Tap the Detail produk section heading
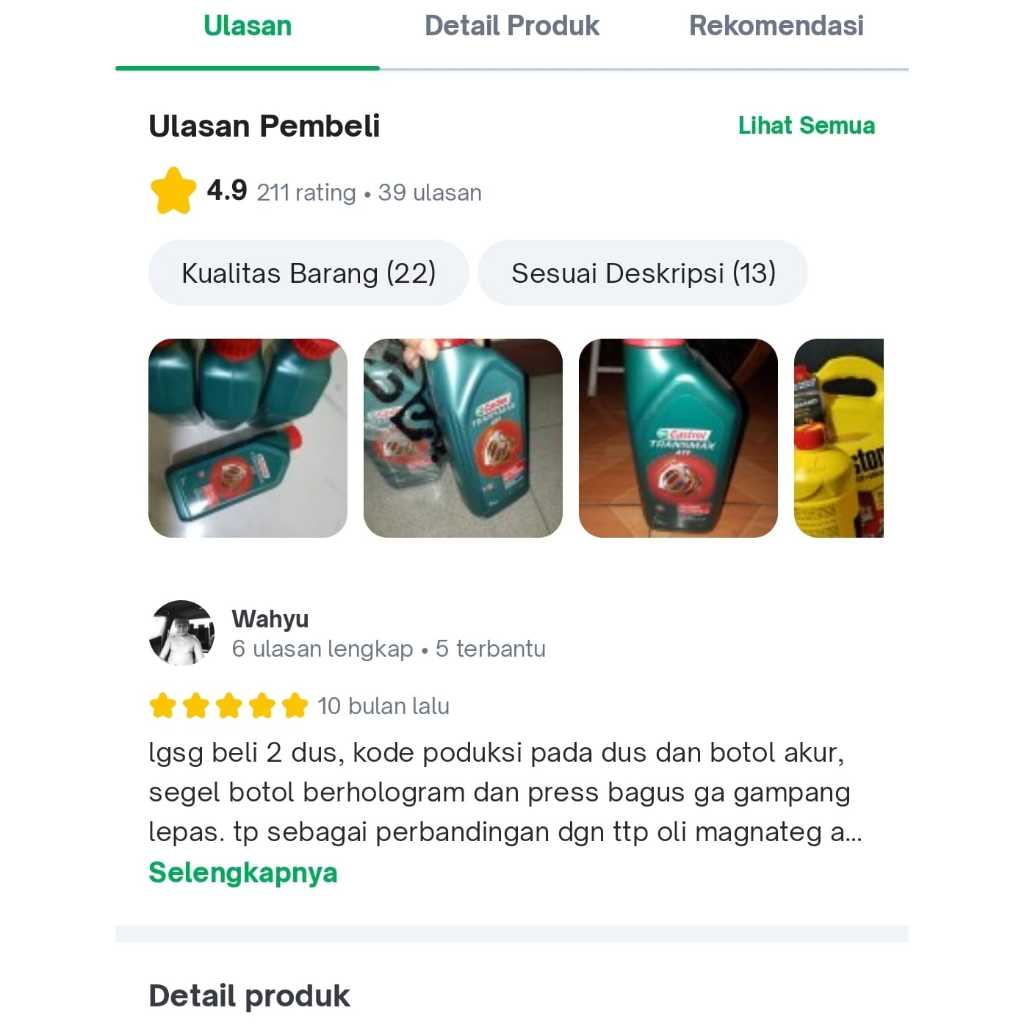The image size is (1024, 1024). 249,996
